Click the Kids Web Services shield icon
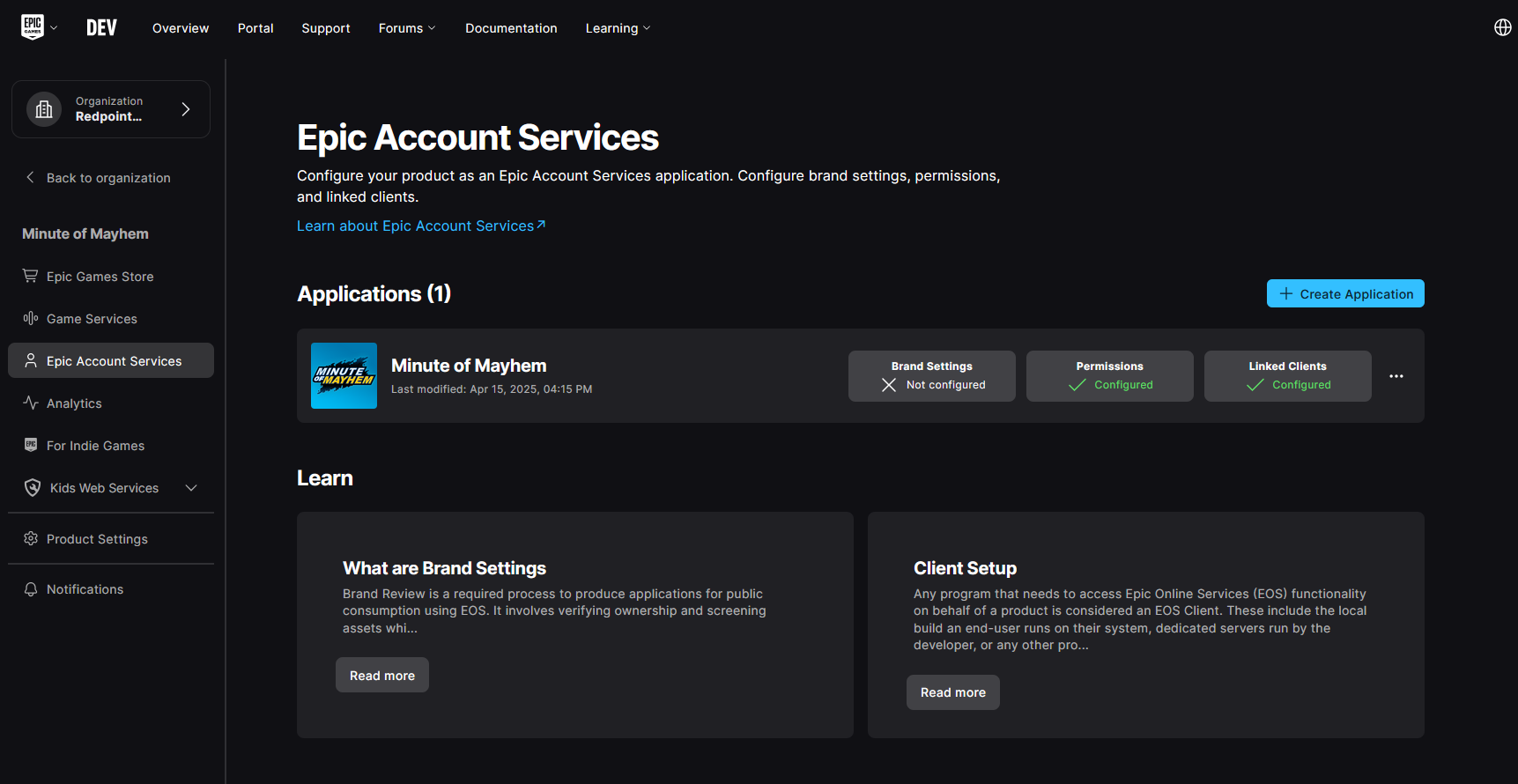 pyautogui.click(x=33, y=487)
